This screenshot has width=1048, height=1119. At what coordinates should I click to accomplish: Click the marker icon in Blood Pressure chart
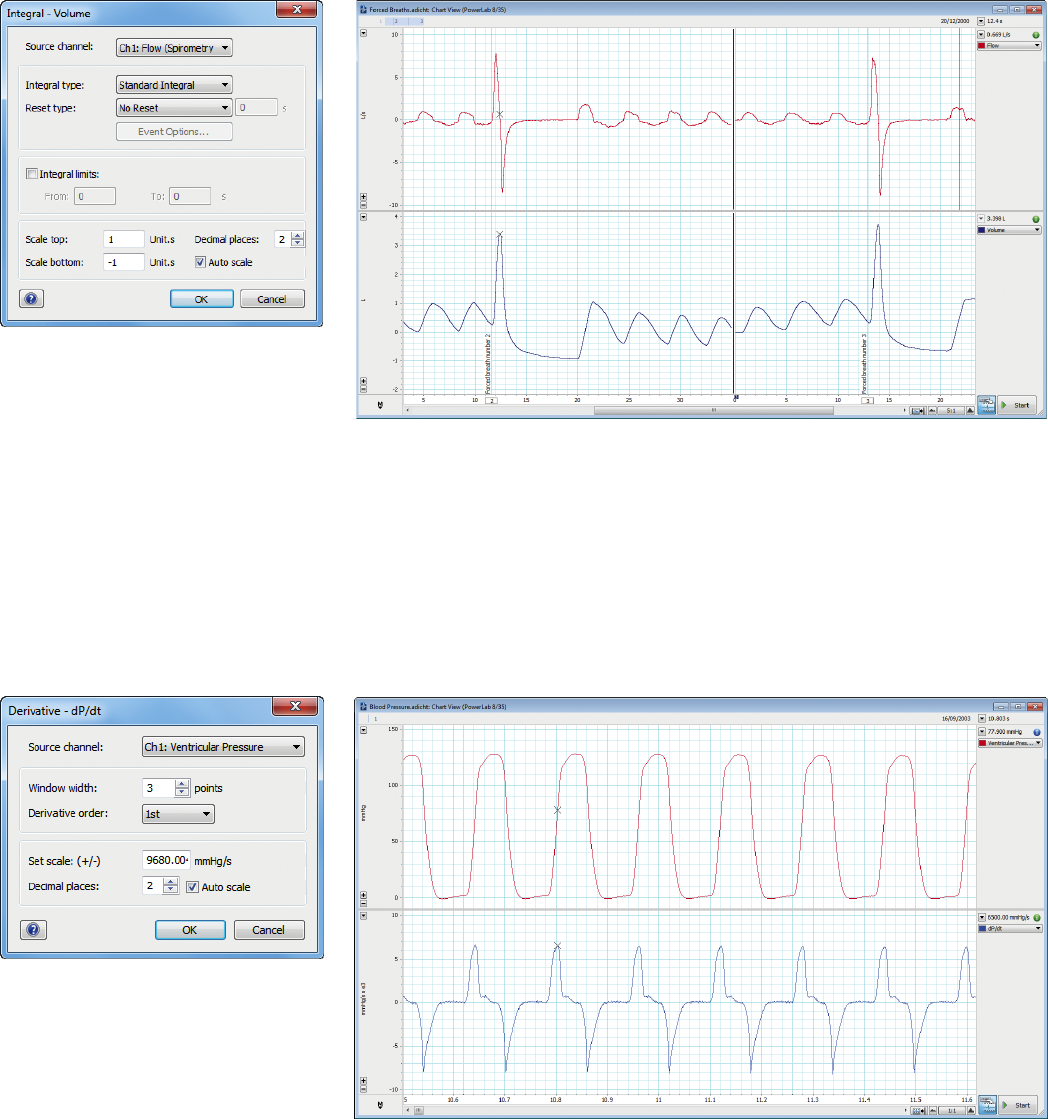380,1105
